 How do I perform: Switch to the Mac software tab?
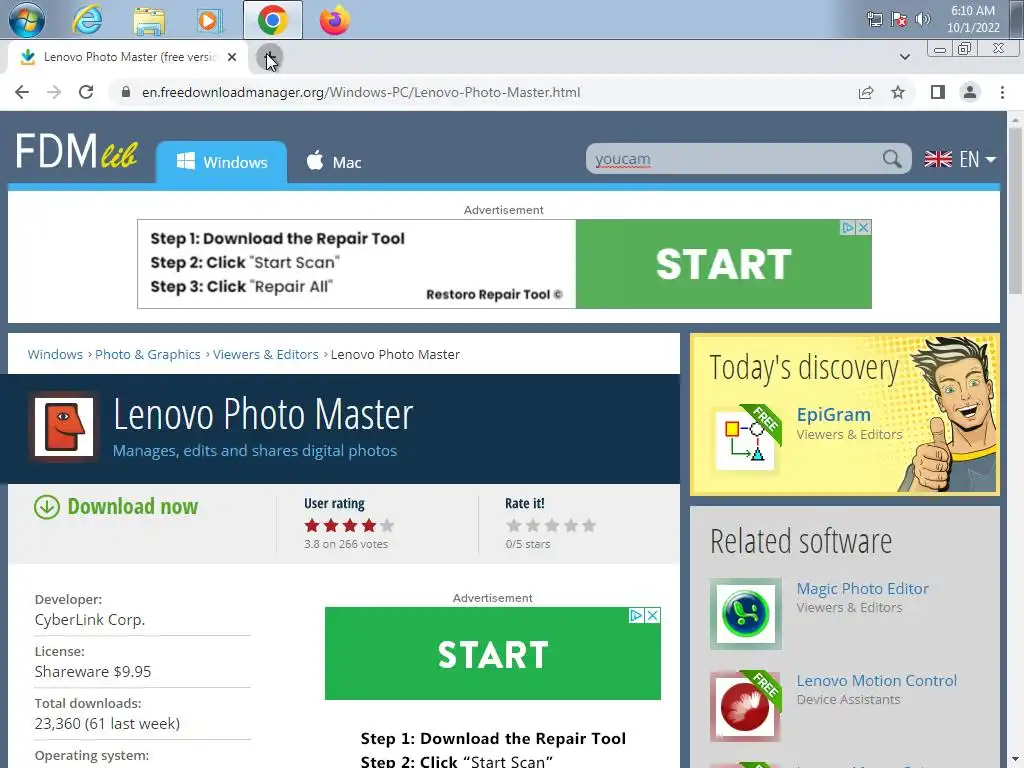tap(334, 162)
